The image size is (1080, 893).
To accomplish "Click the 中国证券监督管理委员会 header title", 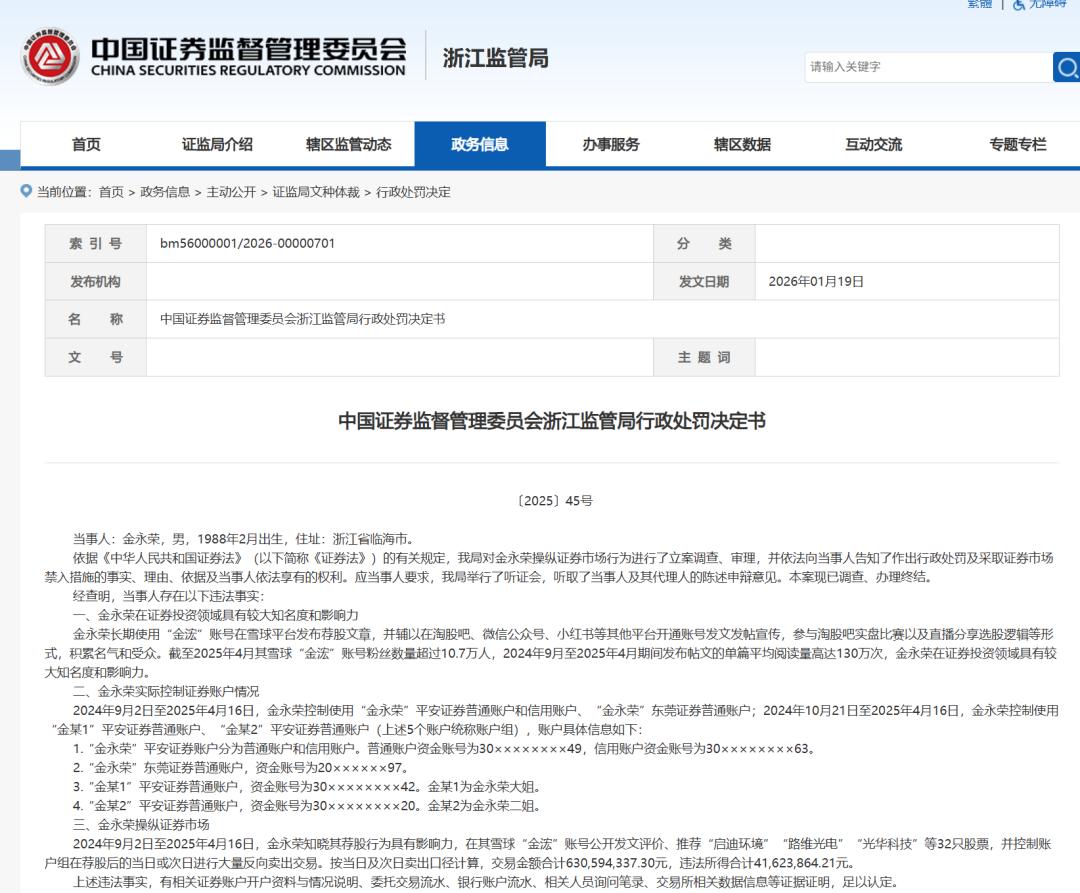I will point(248,50).
